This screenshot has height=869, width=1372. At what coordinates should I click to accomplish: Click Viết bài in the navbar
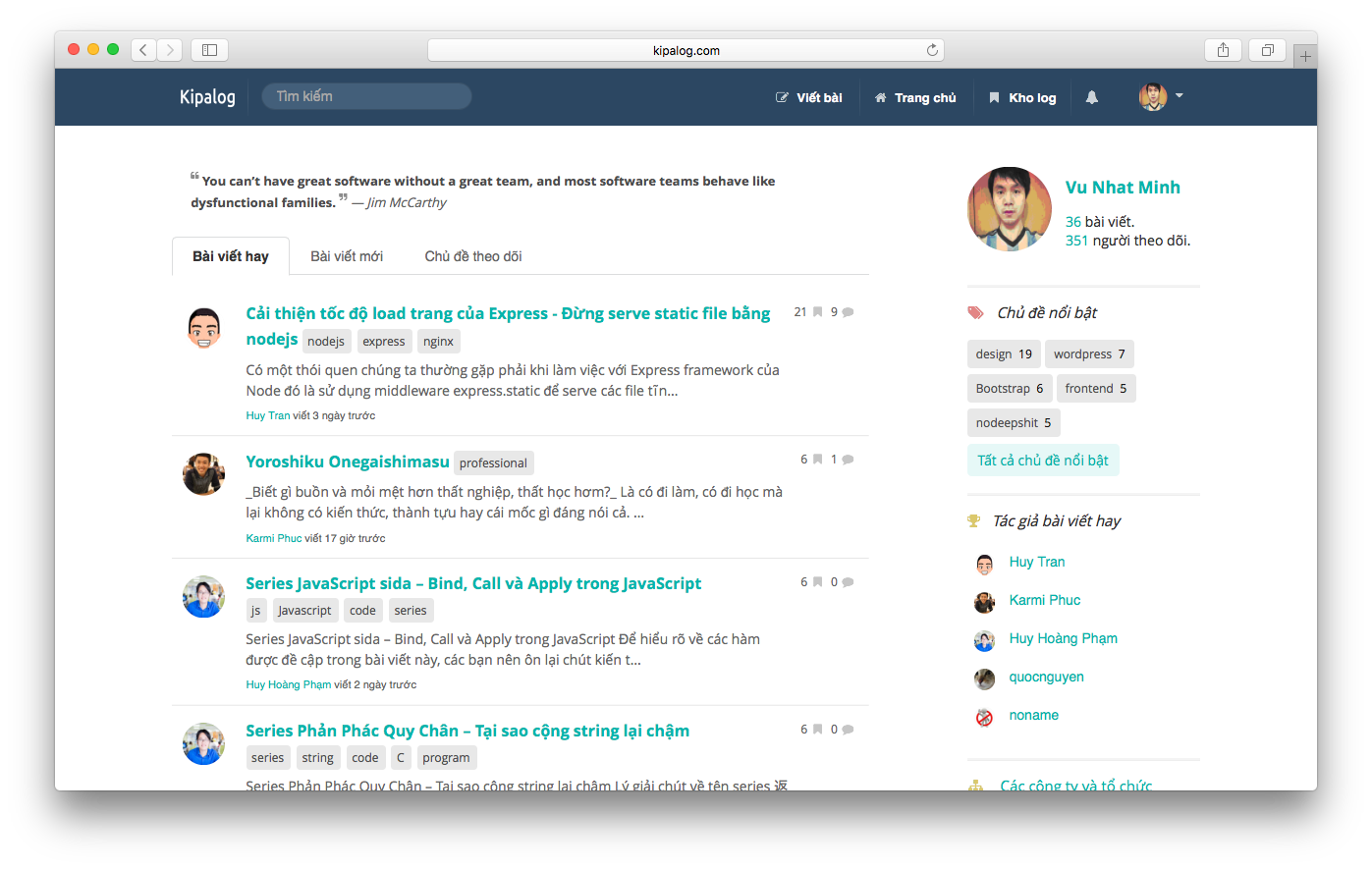point(809,97)
